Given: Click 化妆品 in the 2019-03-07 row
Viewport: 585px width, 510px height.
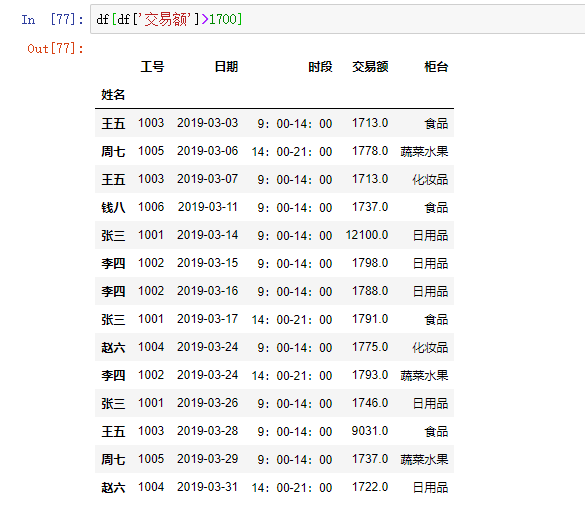Looking at the screenshot, I should pyautogui.click(x=430, y=179).
